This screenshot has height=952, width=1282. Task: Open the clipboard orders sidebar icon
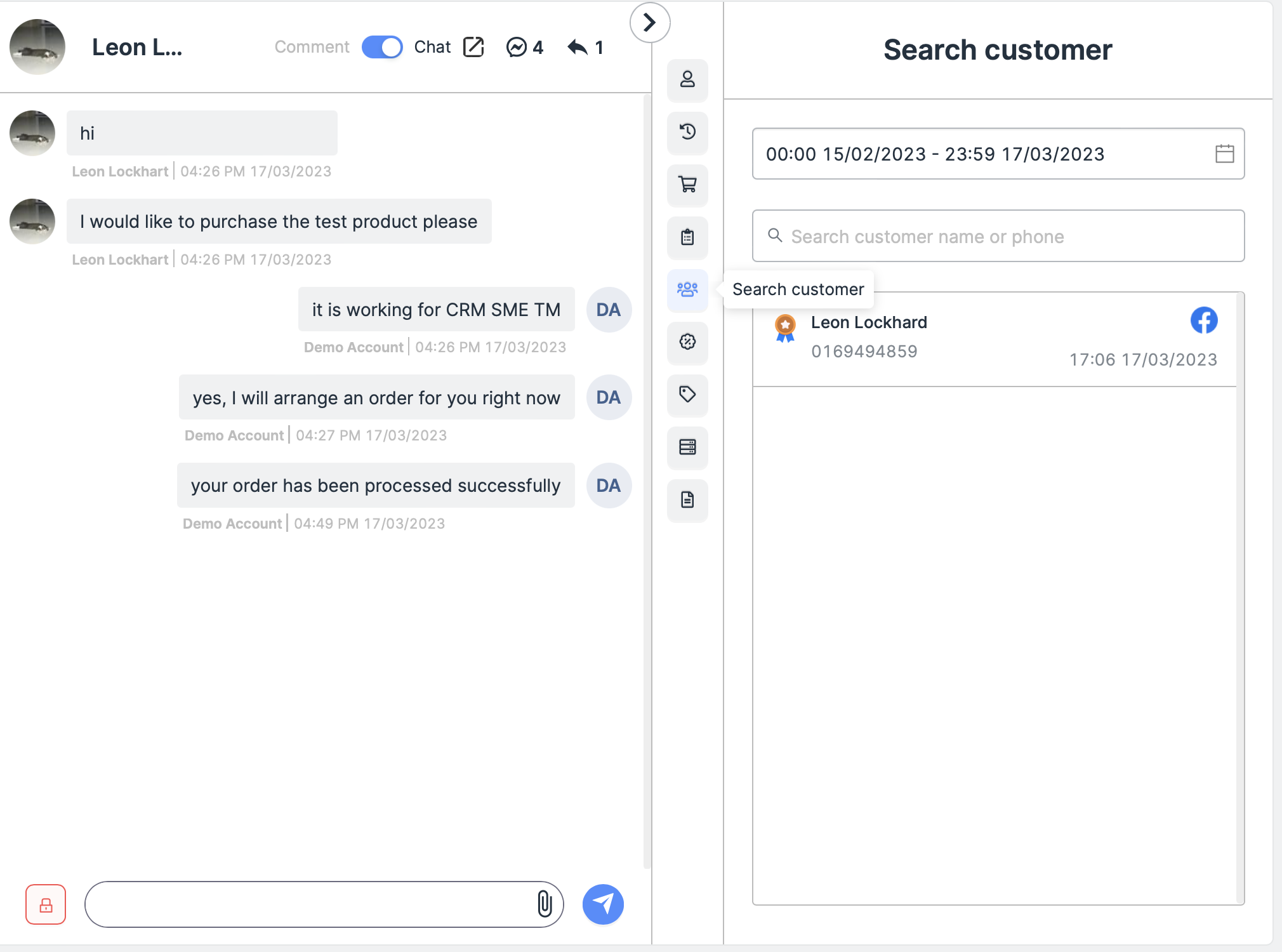coord(687,237)
